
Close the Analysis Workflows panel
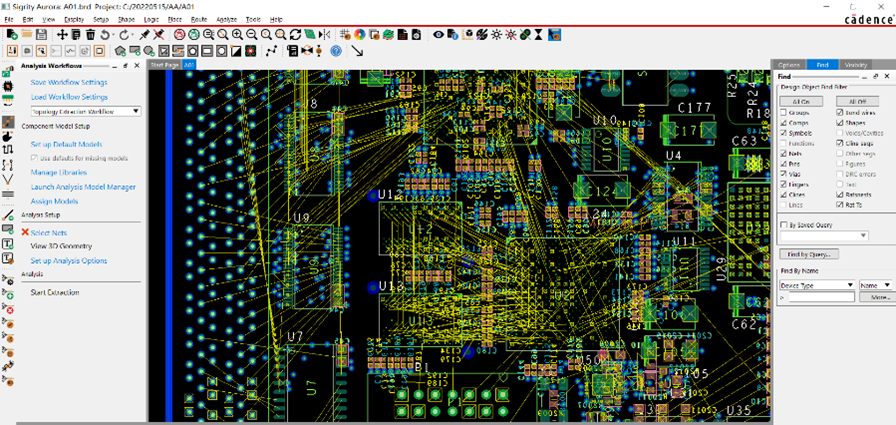tap(137, 66)
